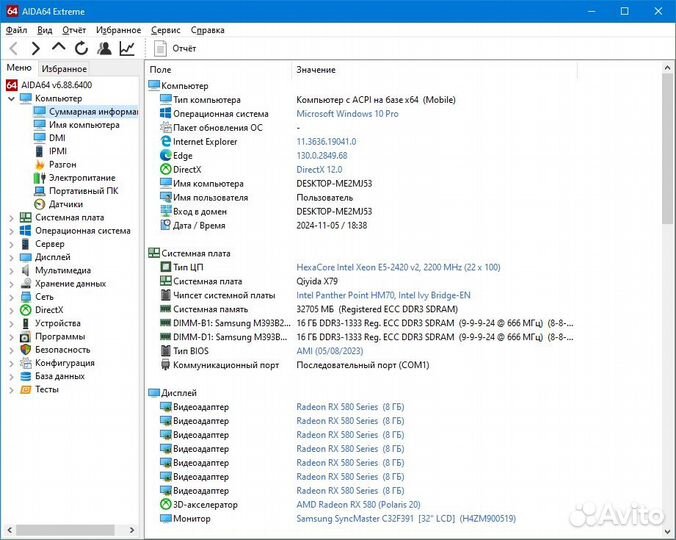Click the Портативный ПК laptop icon

click(39, 191)
